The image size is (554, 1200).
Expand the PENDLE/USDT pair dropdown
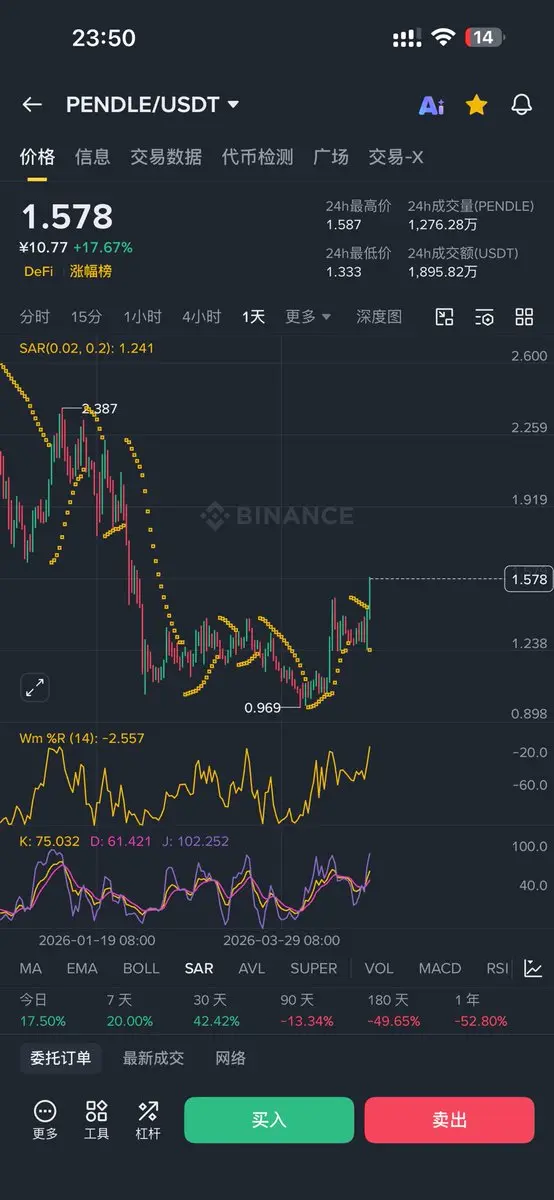tap(152, 105)
